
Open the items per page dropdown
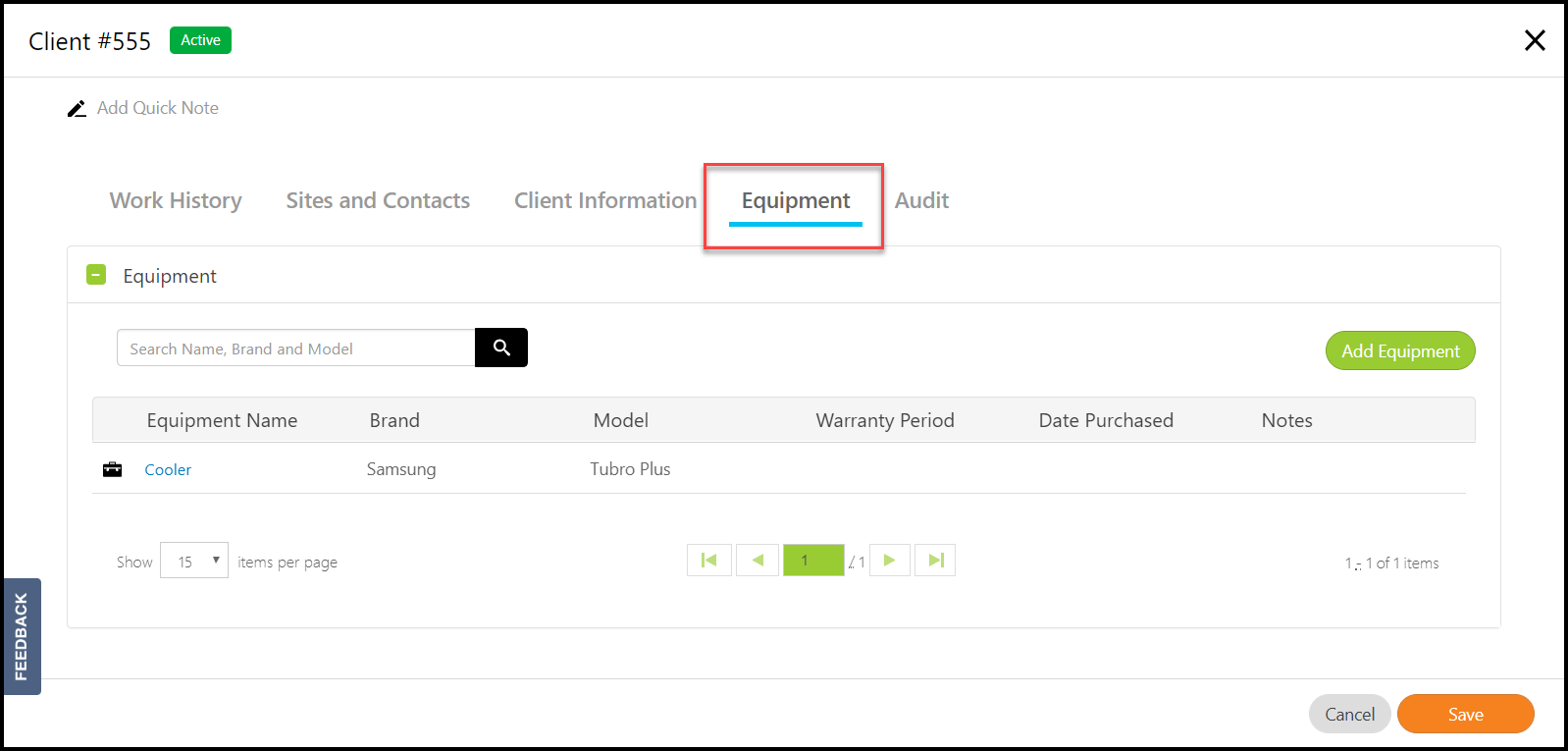tap(194, 561)
